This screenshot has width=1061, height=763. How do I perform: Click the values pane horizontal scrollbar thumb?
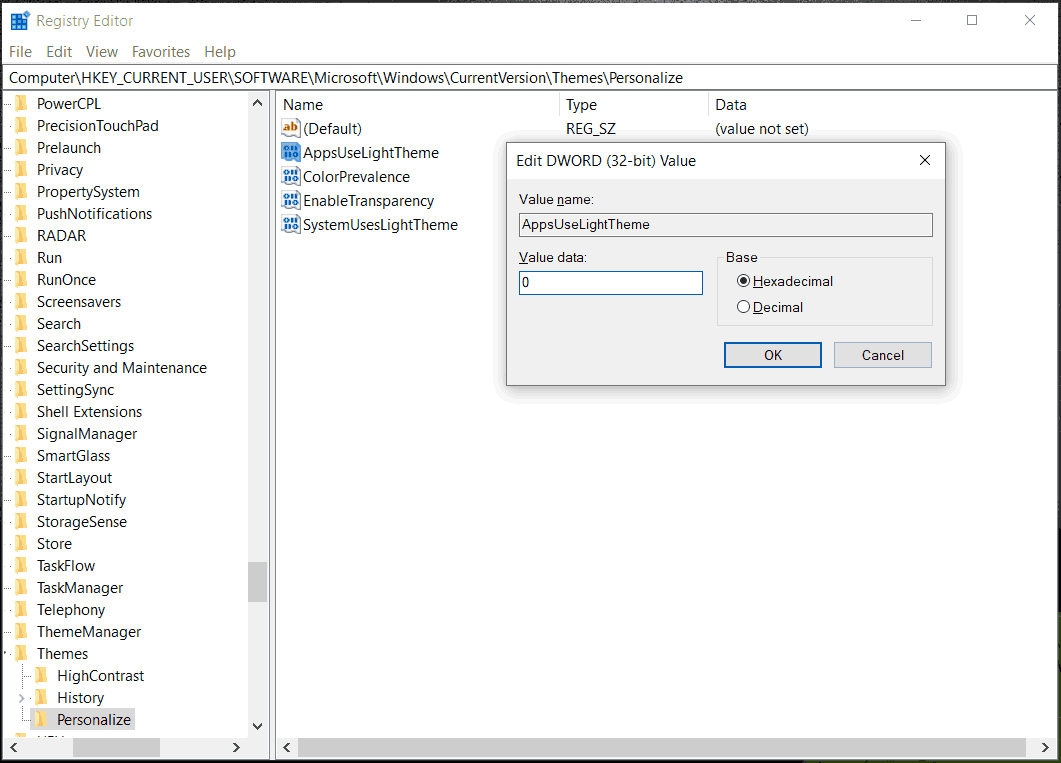pyautogui.click(x=662, y=747)
